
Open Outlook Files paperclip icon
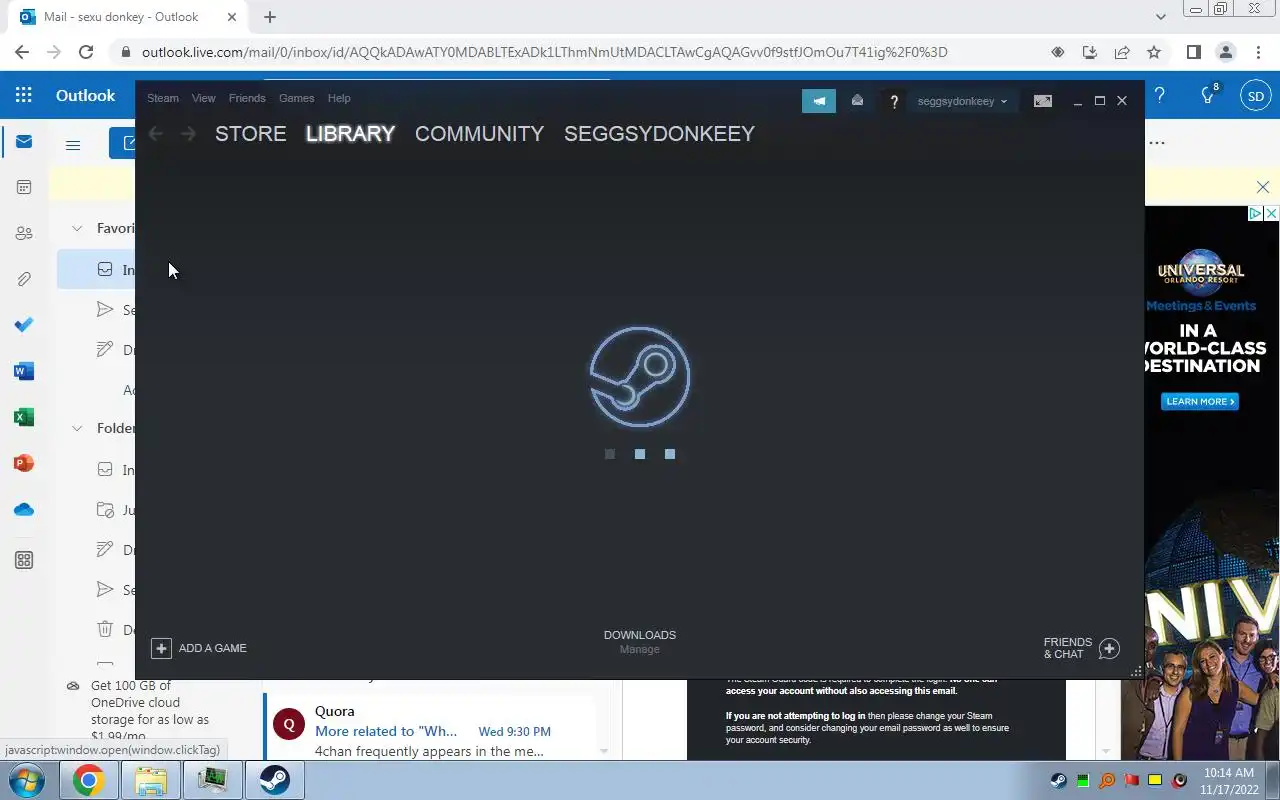[24, 279]
